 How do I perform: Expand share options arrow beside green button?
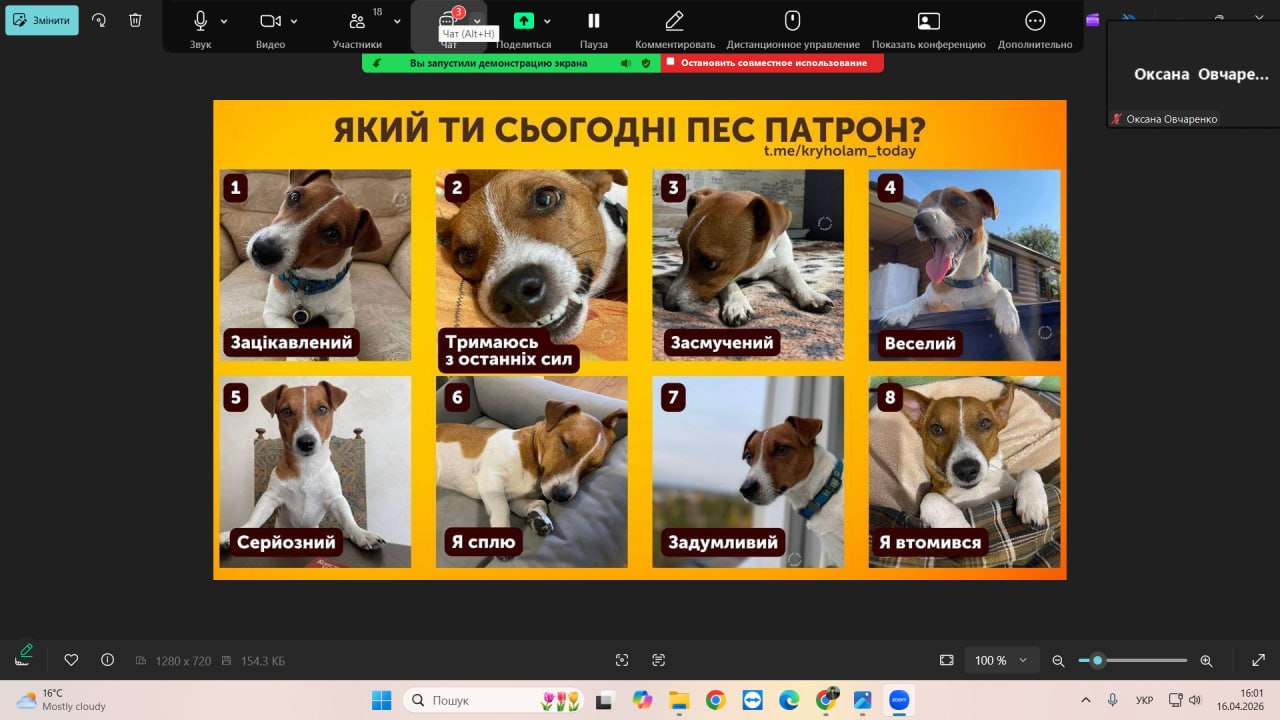[547, 21]
